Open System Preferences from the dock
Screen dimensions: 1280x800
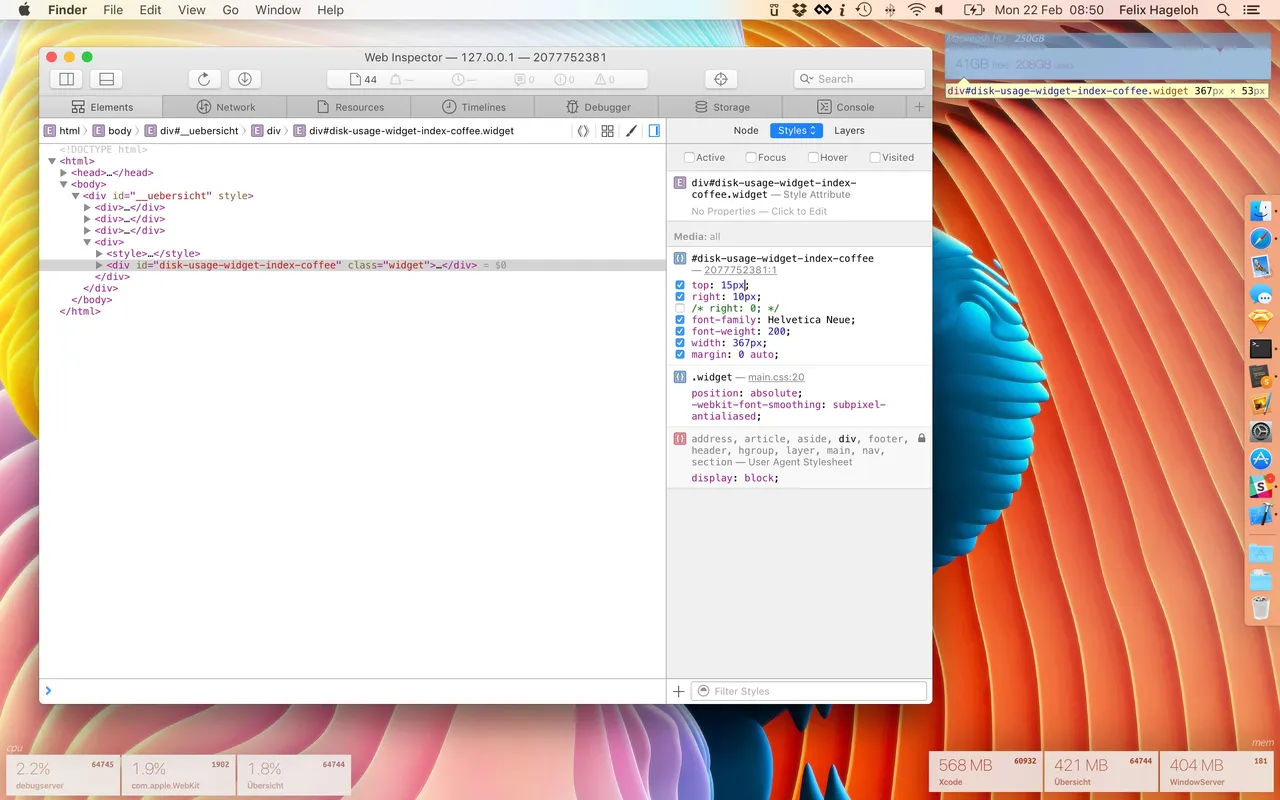point(1261,431)
